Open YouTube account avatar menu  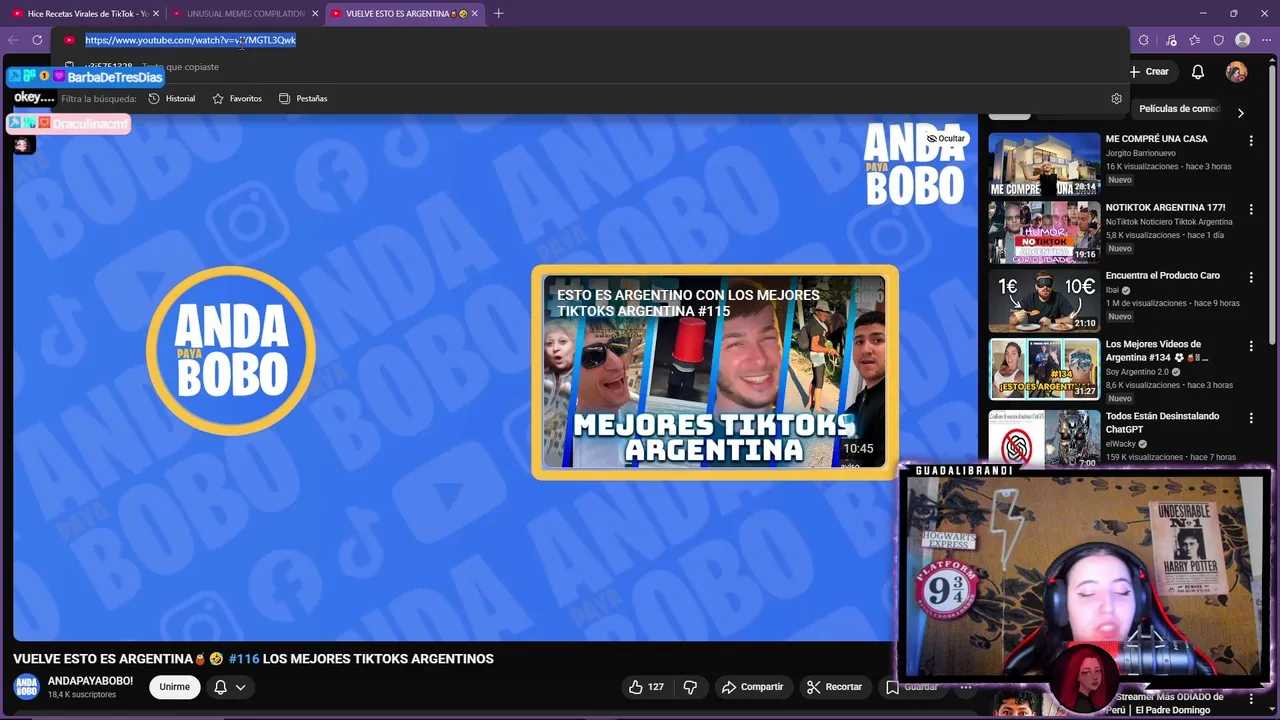pyautogui.click(x=1237, y=71)
